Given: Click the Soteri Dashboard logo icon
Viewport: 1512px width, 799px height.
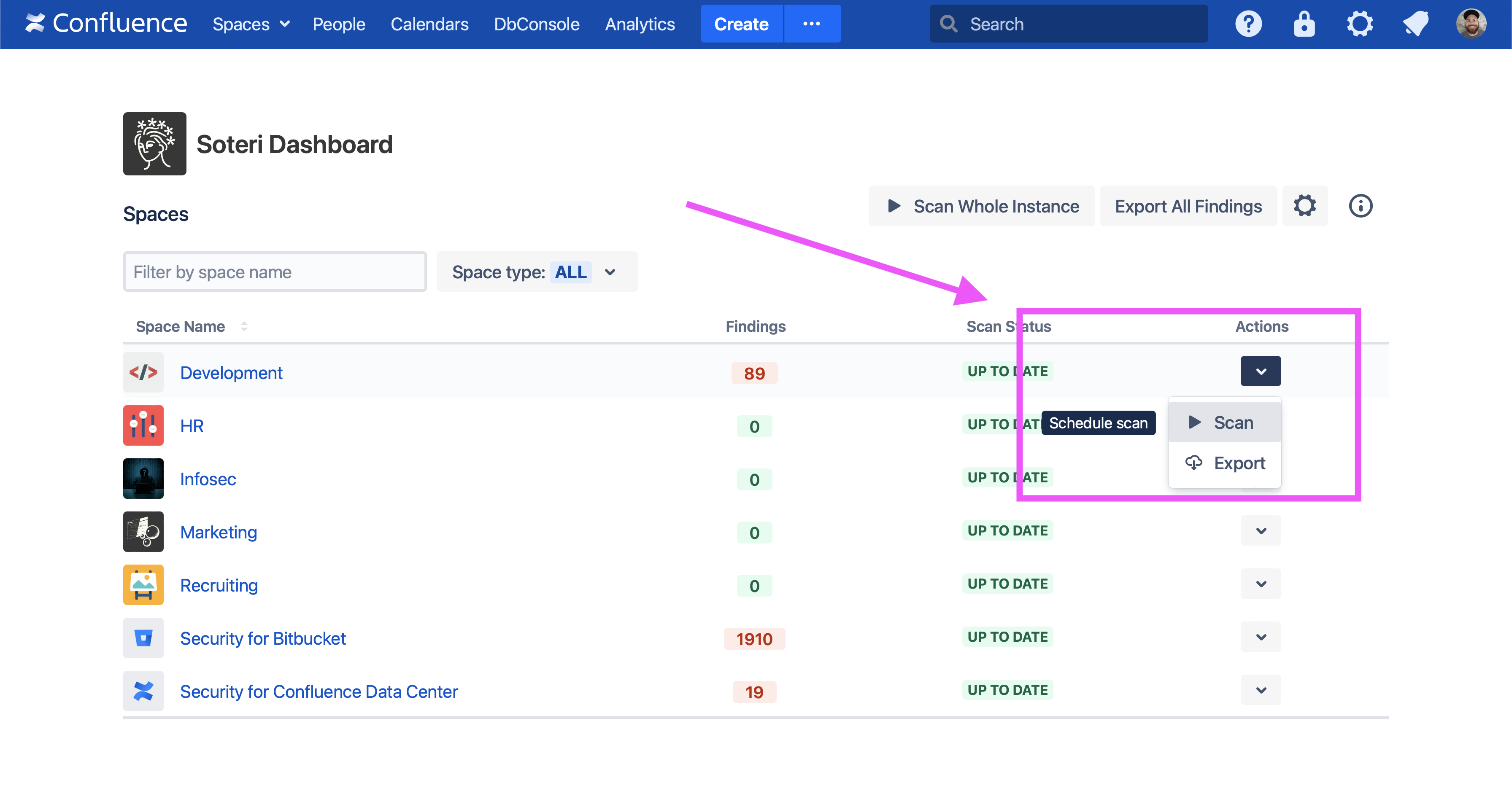Looking at the screenshot, I should [x=154, y=144].
